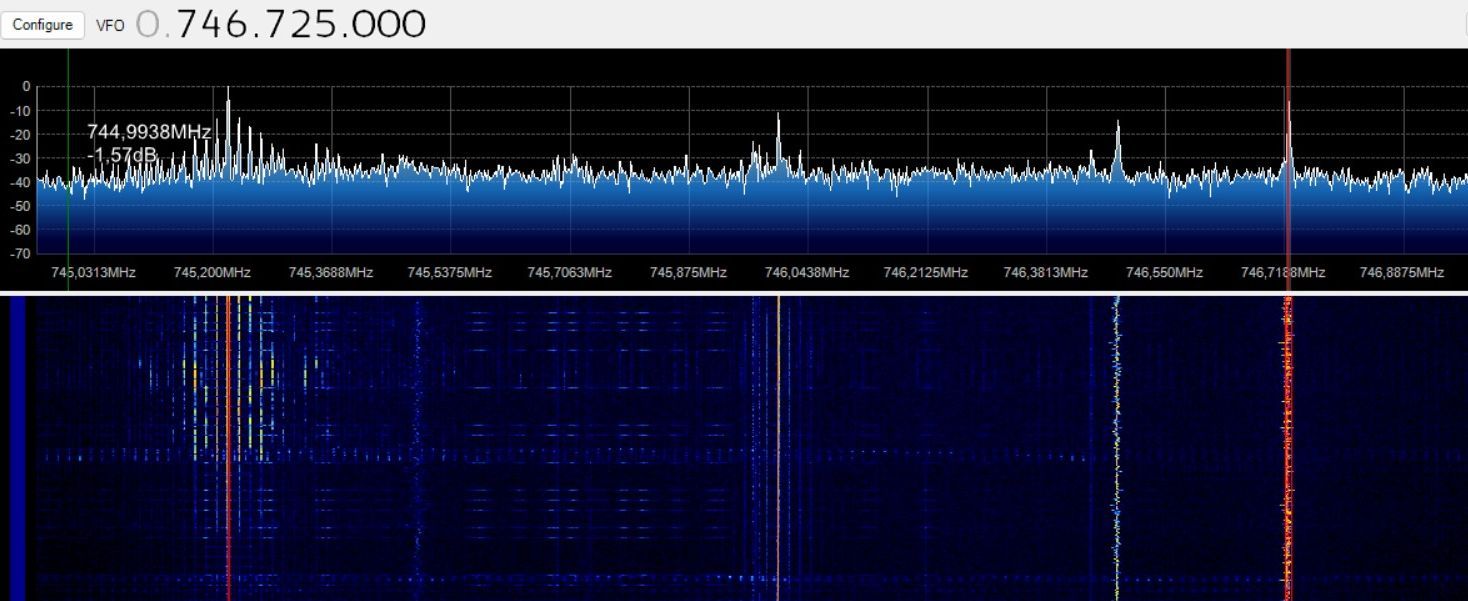Image resolution: width=1468 pixels, height=601 pixels.
Task: Click the 745,5375MHz frequency axis label
Action: 449,272
